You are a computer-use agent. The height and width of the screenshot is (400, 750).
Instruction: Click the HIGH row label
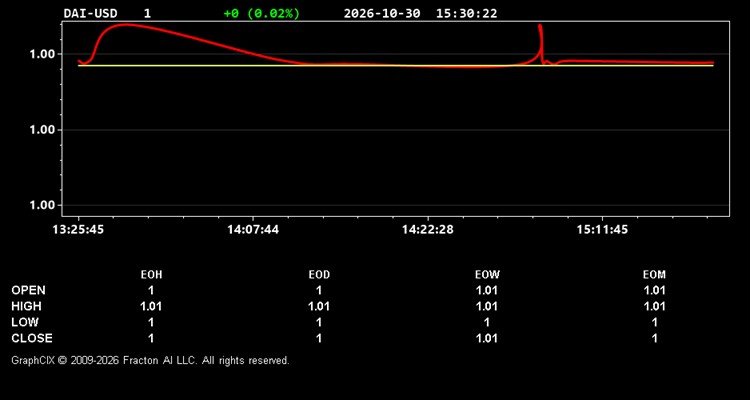point(26,306)
